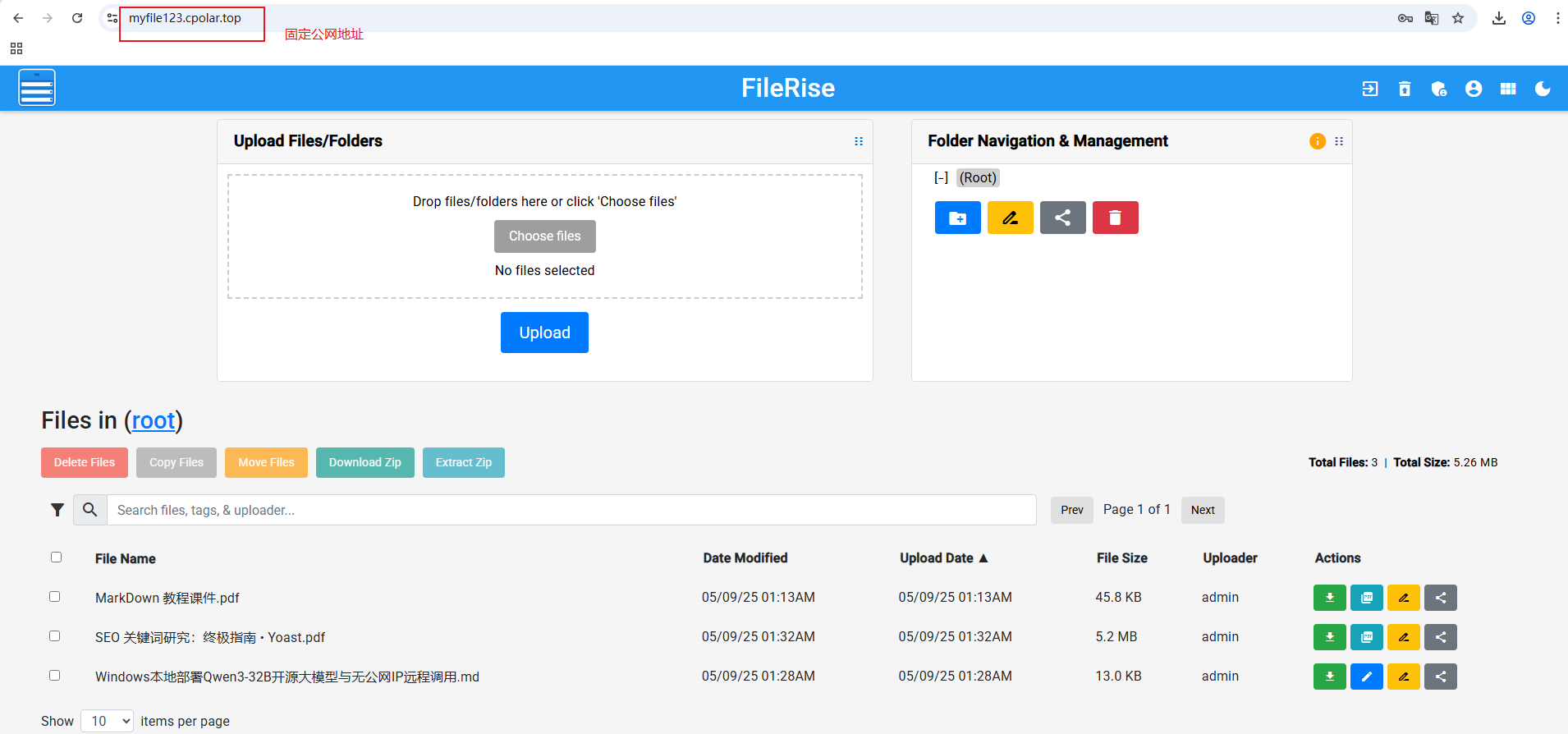Click the search files input field

[x=571, y=510]
